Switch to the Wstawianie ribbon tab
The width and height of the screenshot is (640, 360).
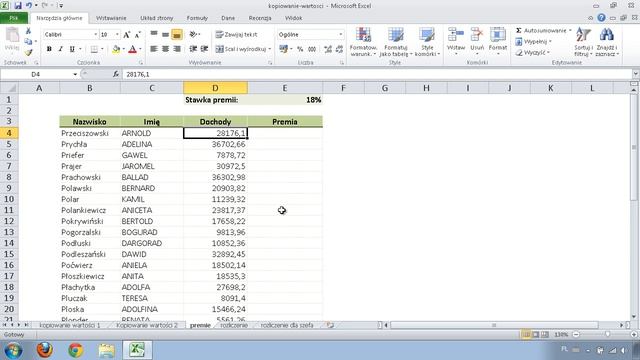point(111,18)
